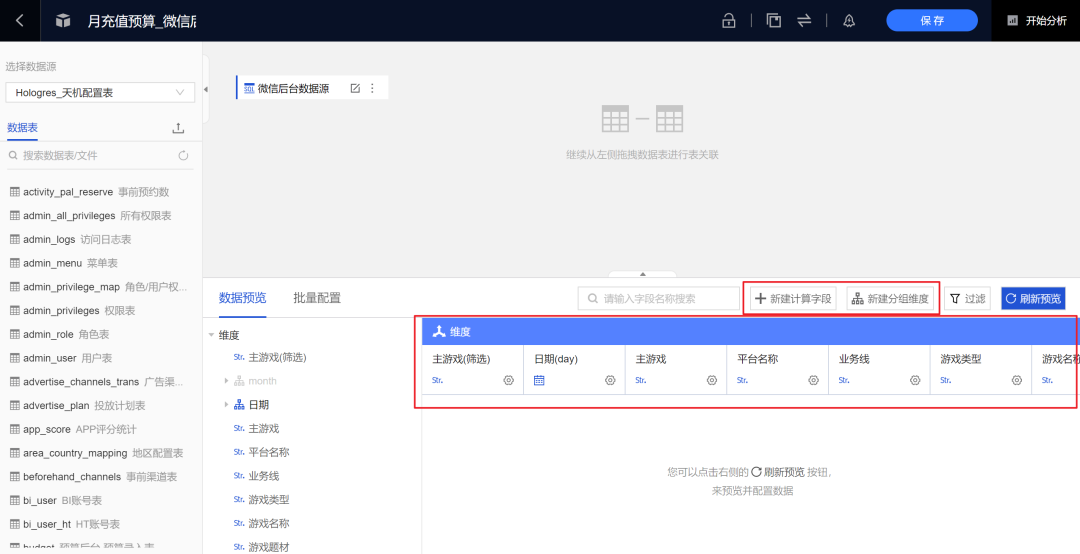Image resolution: width=1080 pixels, height=554 pixels.
Task: Click the table icon beside admin_logs
Action: (15, 239)
